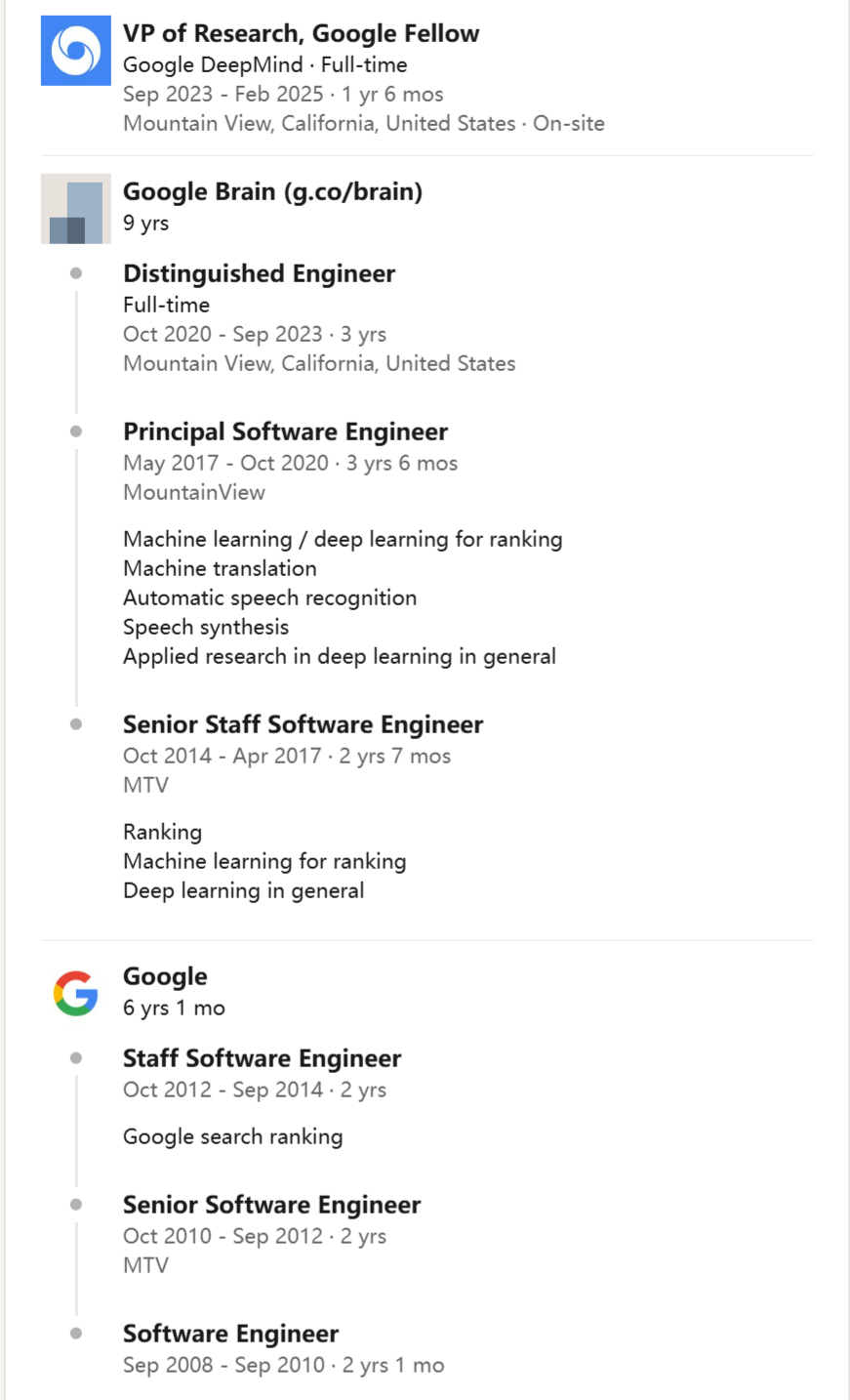
Task: Click the Google Brain company logo
Action: 76,209
